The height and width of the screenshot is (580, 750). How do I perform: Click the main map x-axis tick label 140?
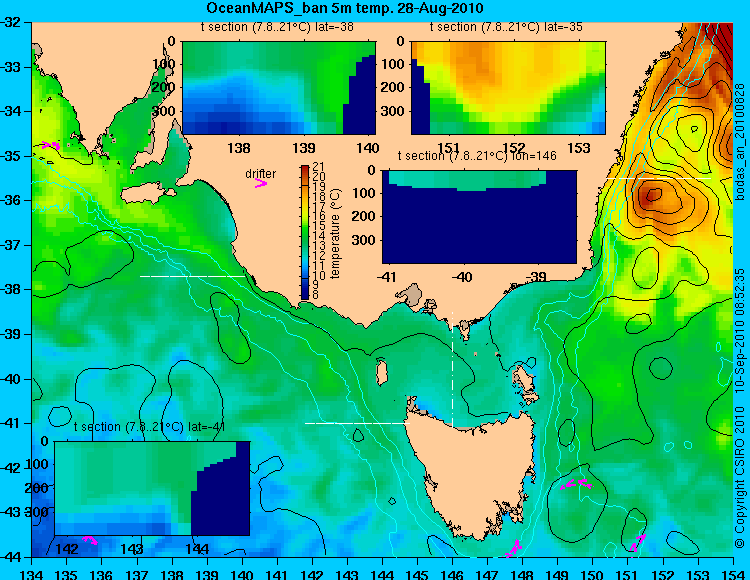[x=242, y=574]
